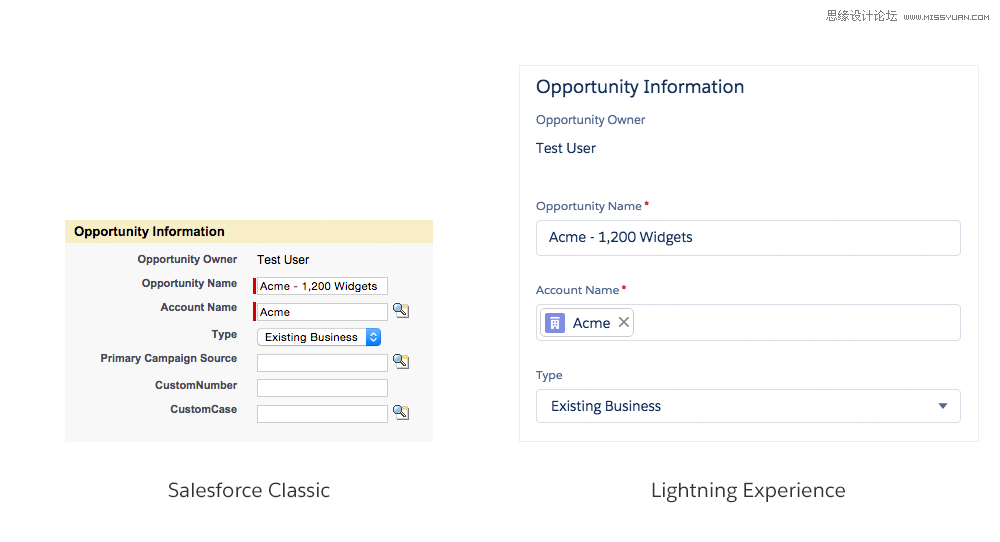Click the Classic Opportunity Name text box
This screenshot has width=1000, height=542.
point(322,286)
